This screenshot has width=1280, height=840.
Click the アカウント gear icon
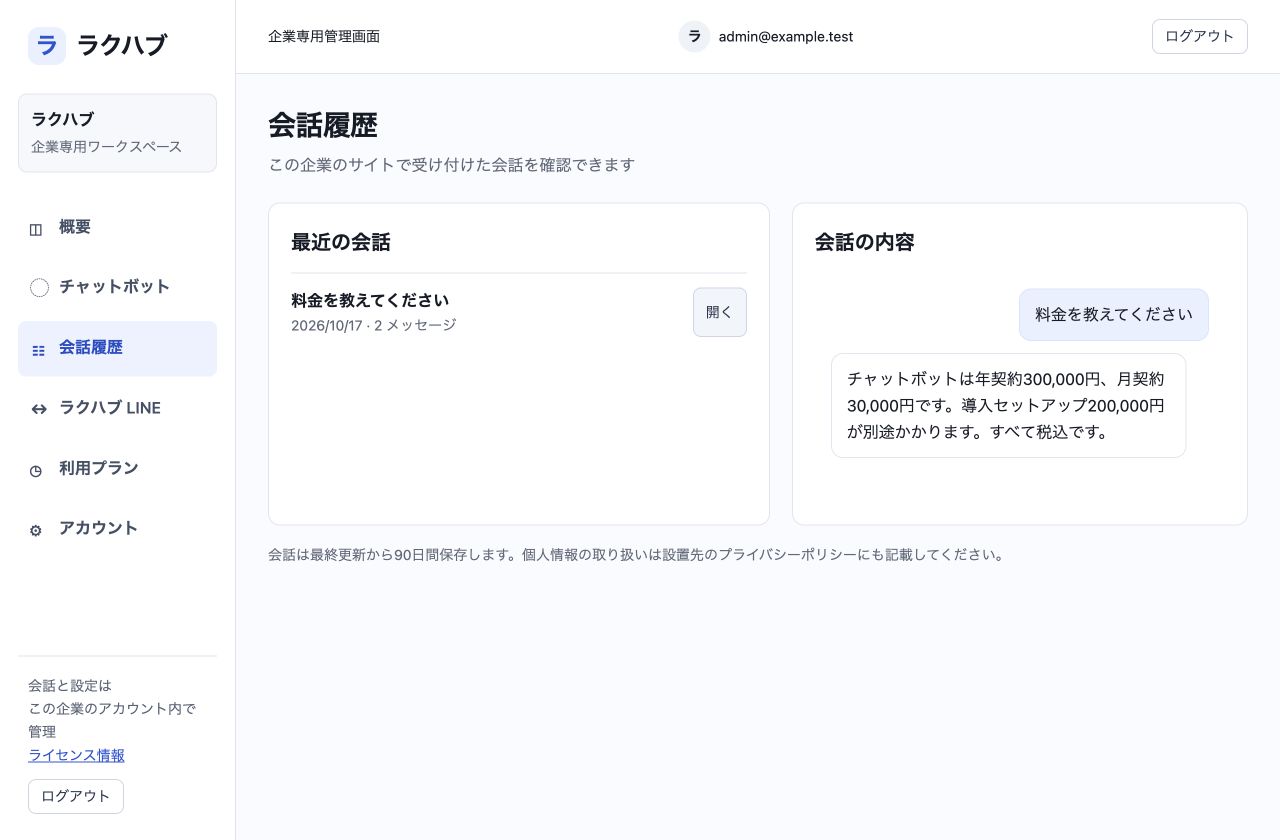pyautogui.click(x=36, y=530)
